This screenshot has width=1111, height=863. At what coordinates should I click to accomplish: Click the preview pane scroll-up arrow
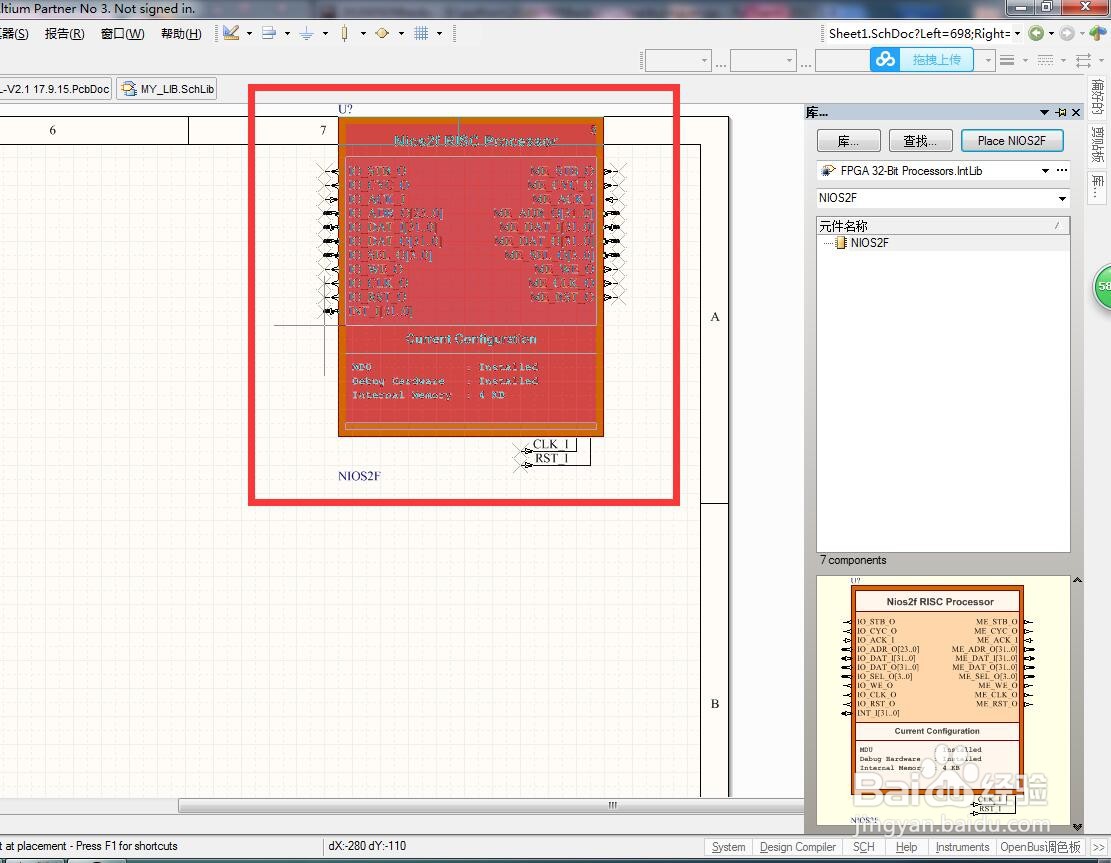tap(1078, 580)
